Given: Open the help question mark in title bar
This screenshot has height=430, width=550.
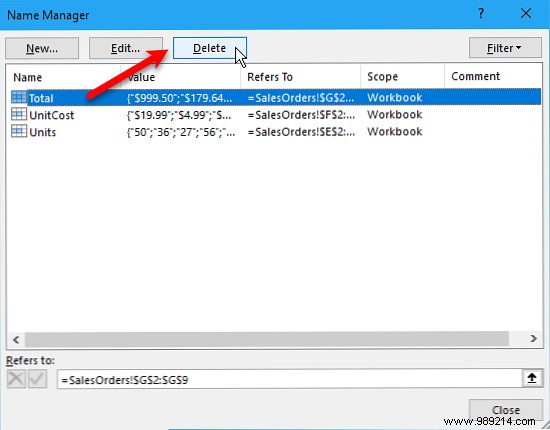Looking at the screenshot, I should tap(481, 14).
